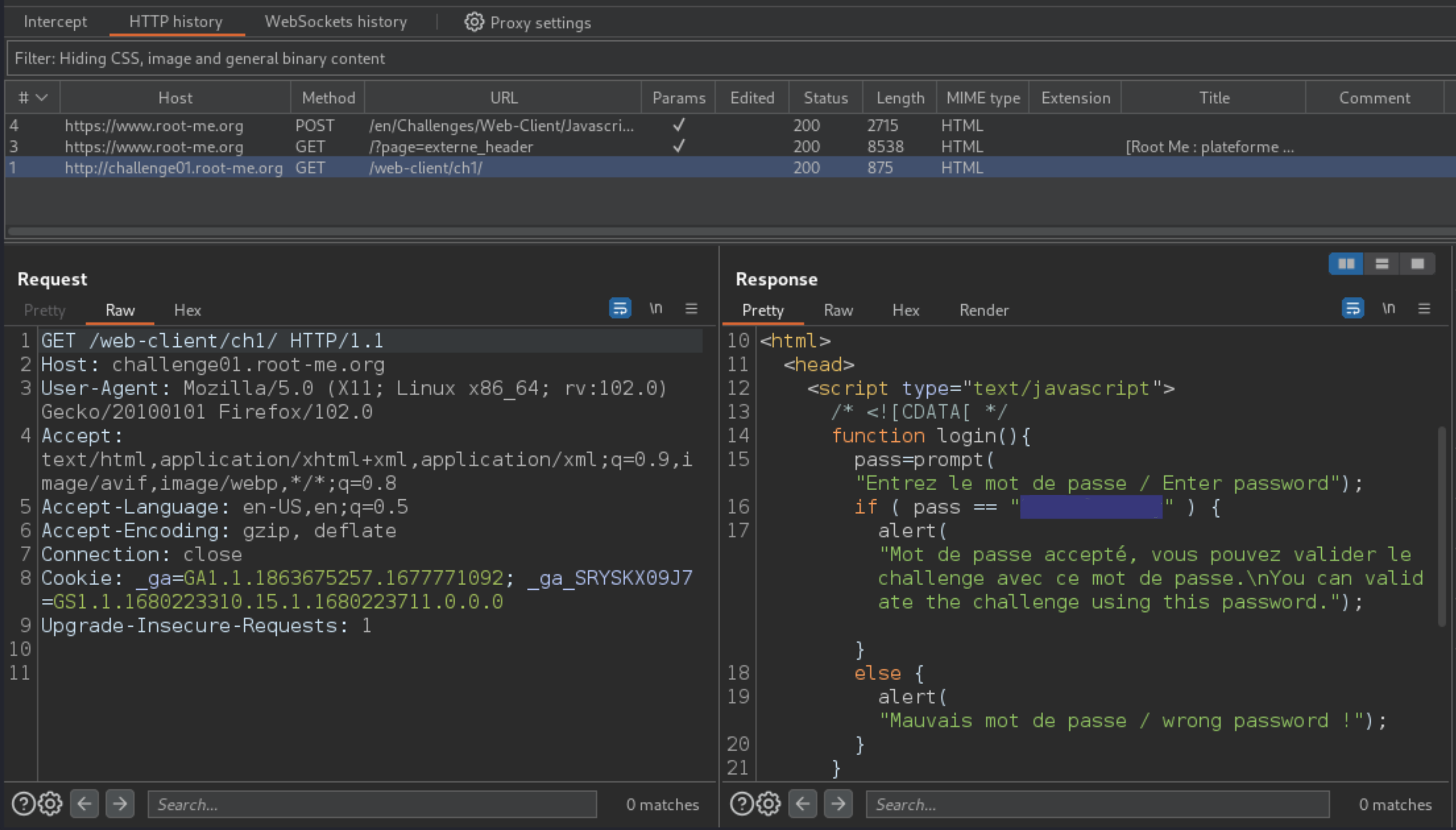Click the filter bar hiding CSS content
Screen dimensions: 1456x830
pos(731,59)
